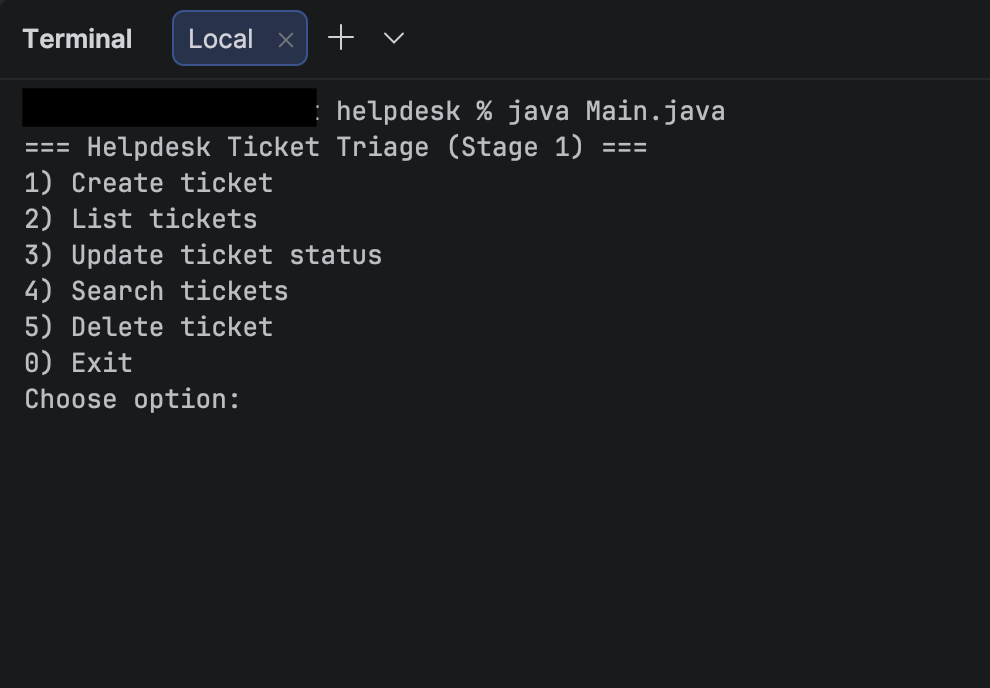Screen dimensions: 990x688
Task: Click the Helpdesk Ticket Triage header line
Action: point(335,146)
